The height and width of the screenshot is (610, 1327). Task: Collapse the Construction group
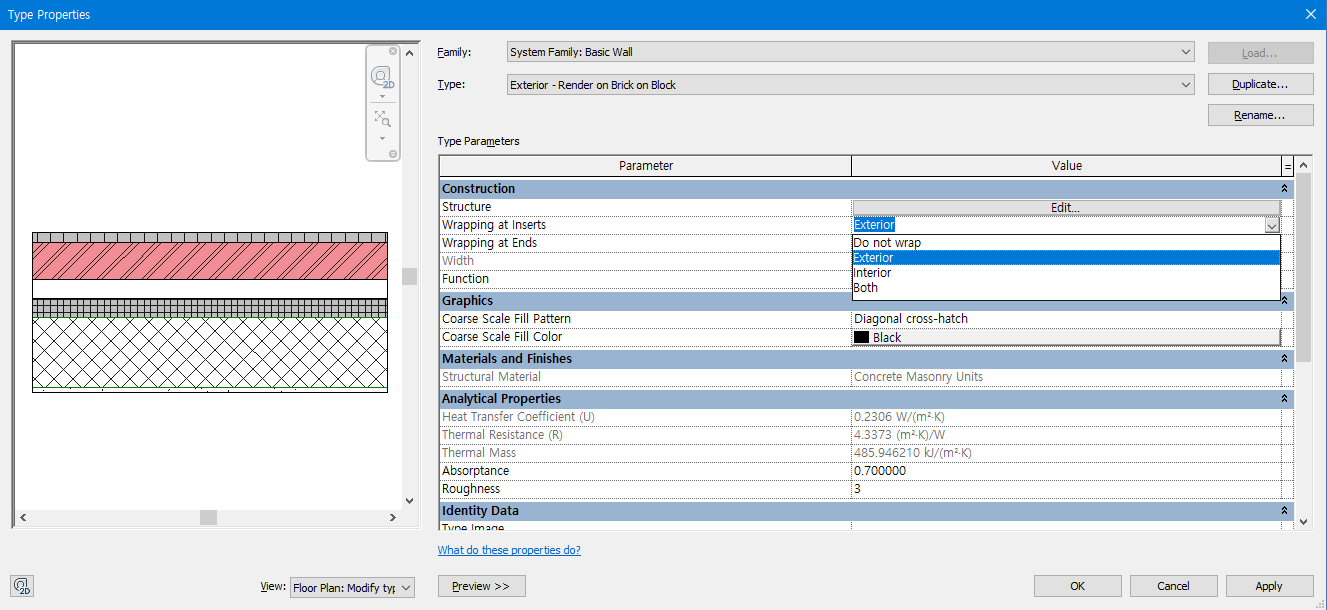click(x=1284, y=189)
